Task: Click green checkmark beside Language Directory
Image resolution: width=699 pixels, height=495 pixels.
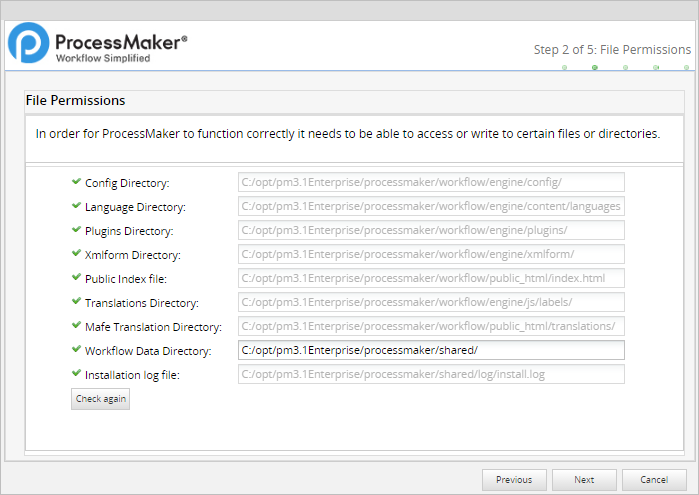Action: click(76, 206)
